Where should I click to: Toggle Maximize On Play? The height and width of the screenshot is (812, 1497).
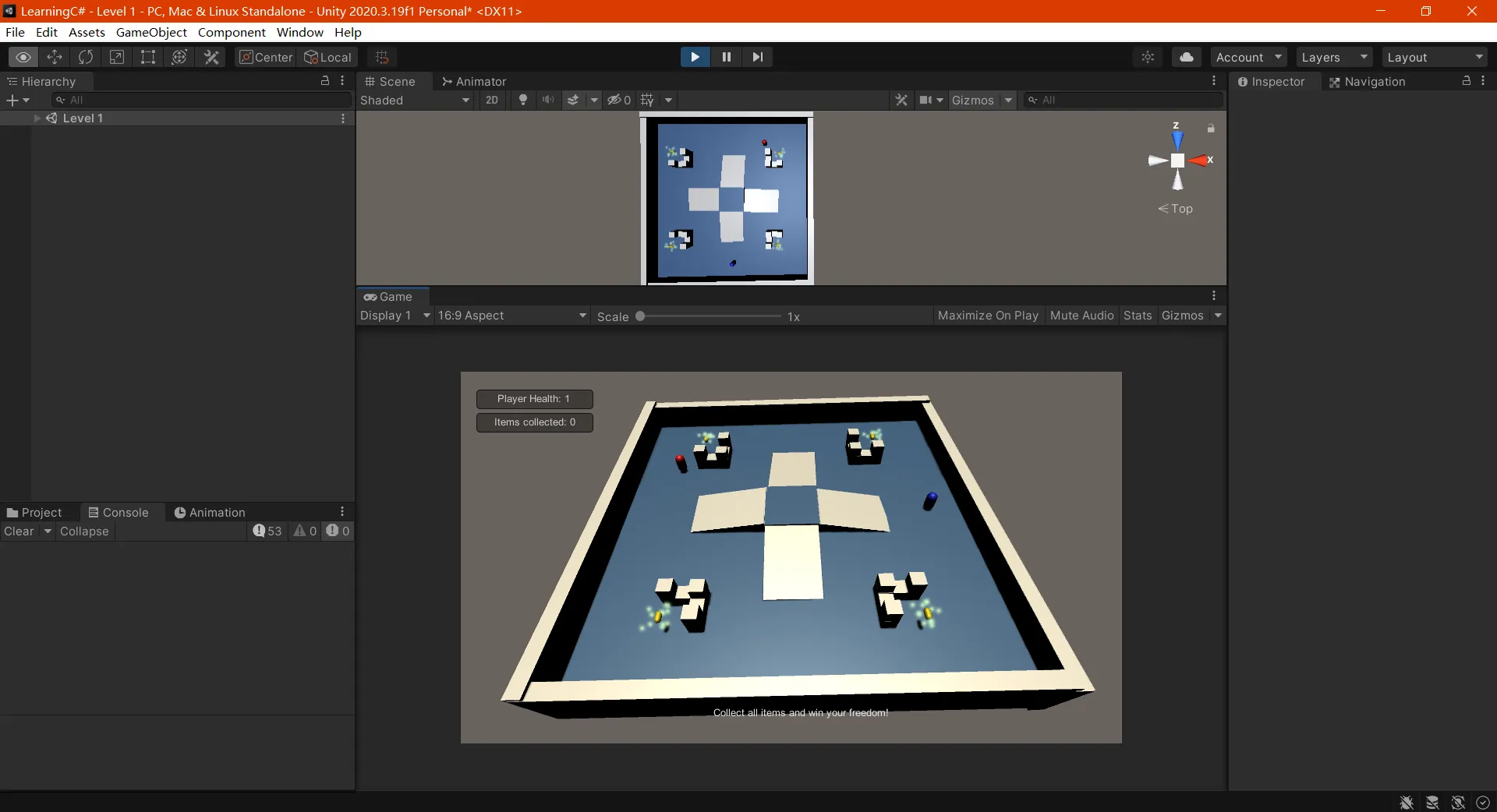click(987, 316)
